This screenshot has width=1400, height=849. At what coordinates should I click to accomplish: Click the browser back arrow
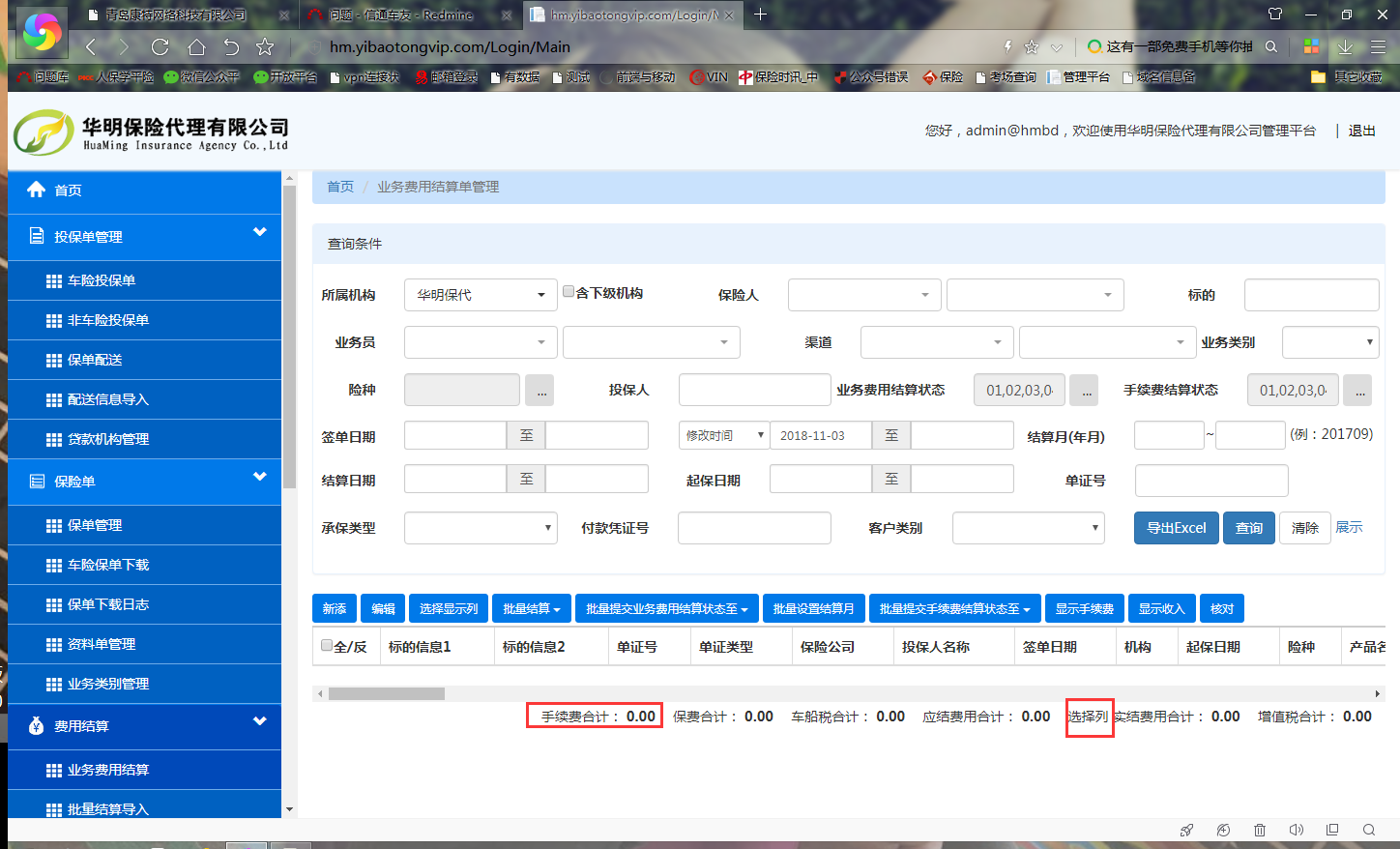91,47
